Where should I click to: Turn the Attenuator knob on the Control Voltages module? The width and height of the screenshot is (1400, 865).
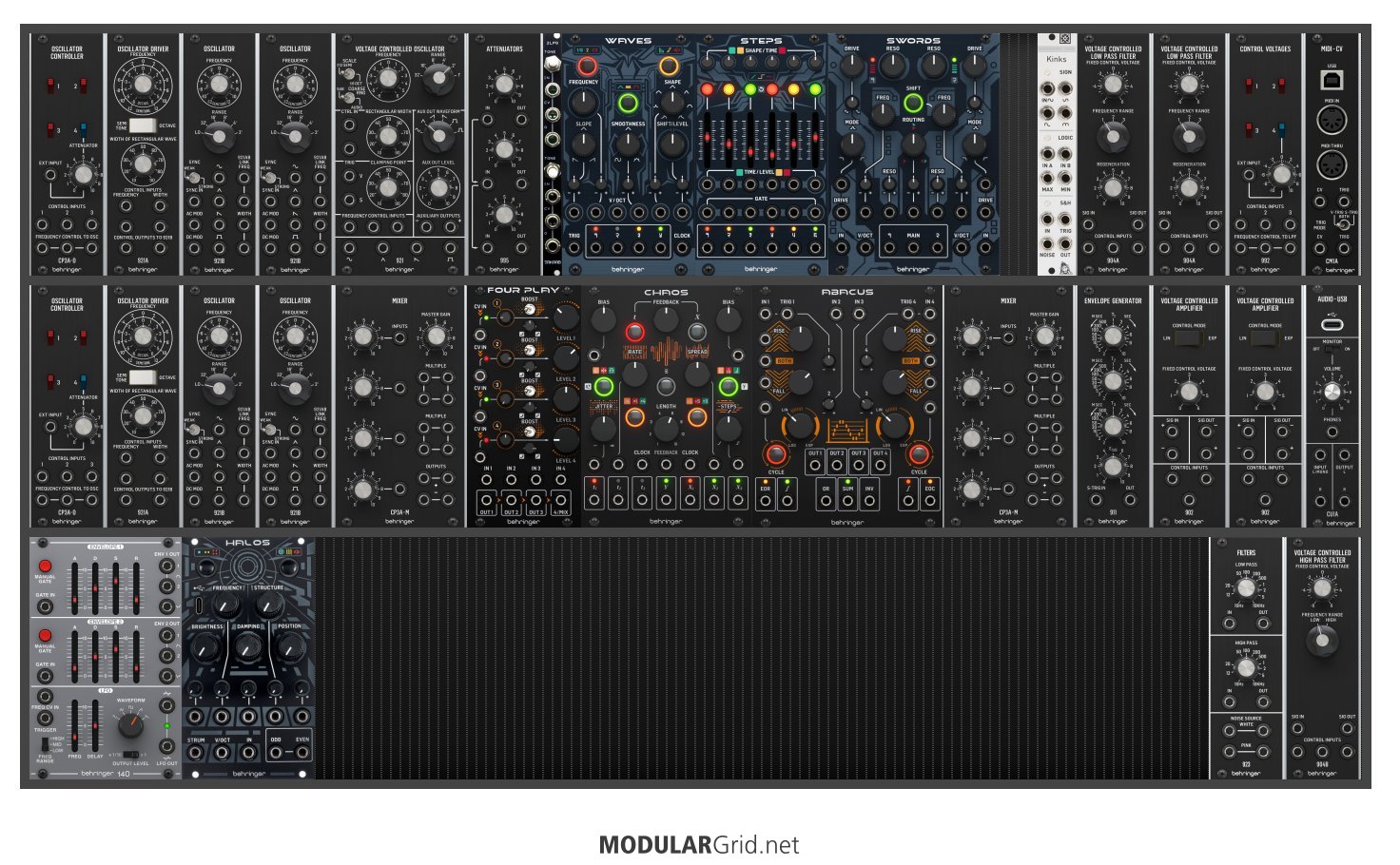pos(1282,174)
